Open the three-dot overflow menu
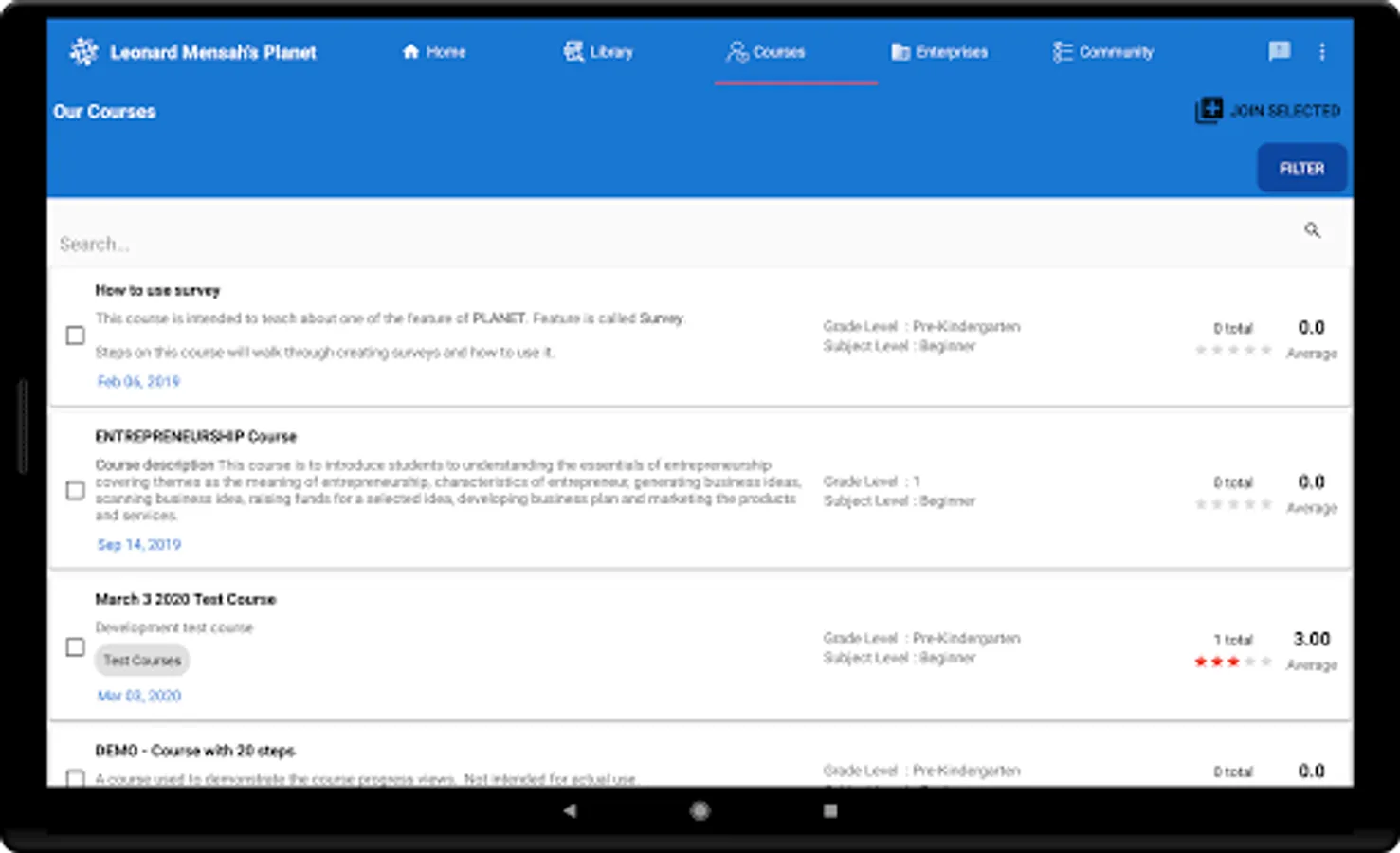 tap(1321, 52)
